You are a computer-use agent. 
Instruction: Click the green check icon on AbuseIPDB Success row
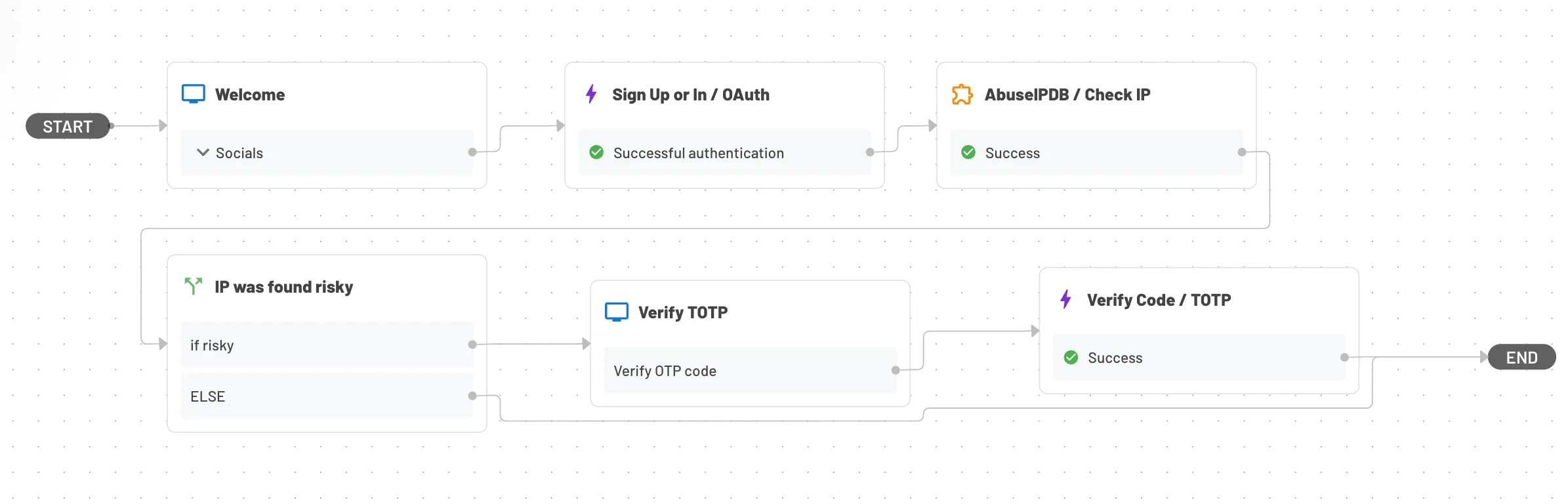[968, 153]
